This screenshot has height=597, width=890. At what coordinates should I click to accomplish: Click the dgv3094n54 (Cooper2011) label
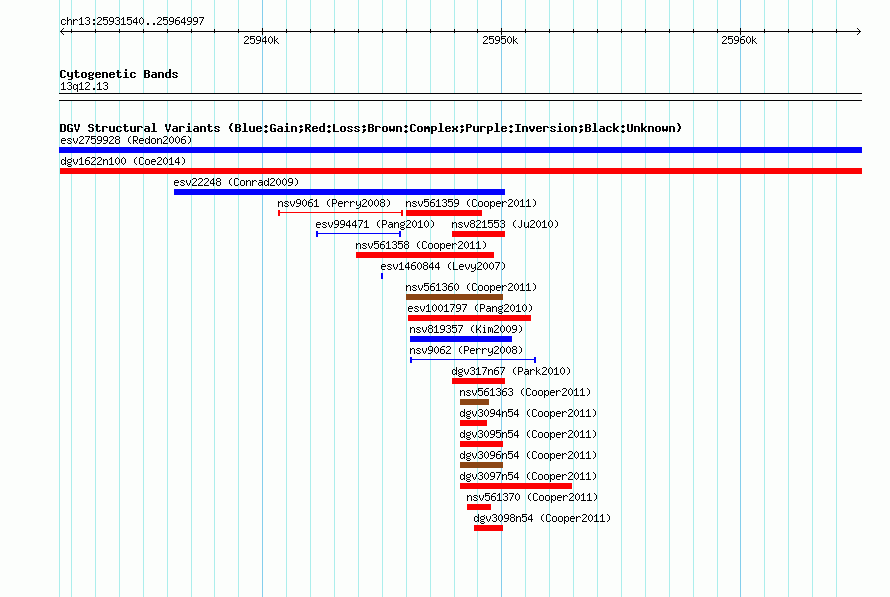[528, 413]
